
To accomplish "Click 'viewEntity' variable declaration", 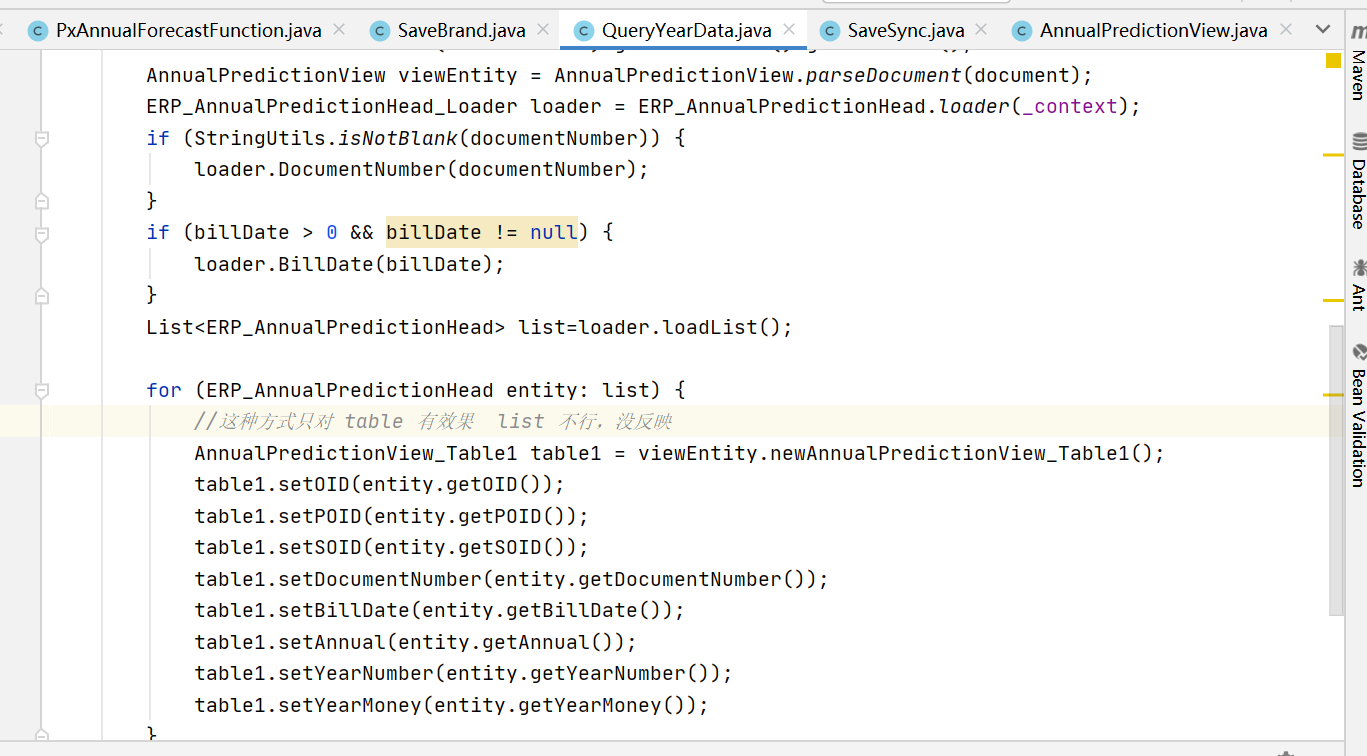I will pos(458,75).
